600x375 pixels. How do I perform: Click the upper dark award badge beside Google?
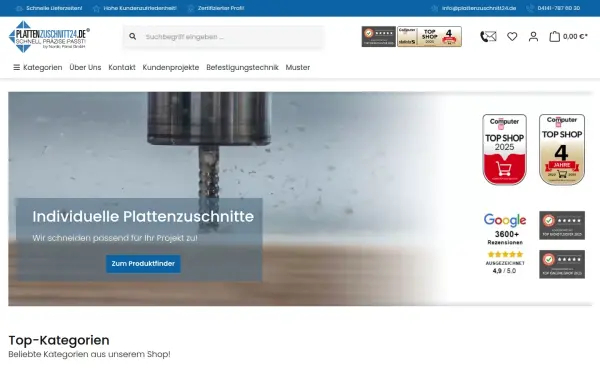click(x=562, y=225)
